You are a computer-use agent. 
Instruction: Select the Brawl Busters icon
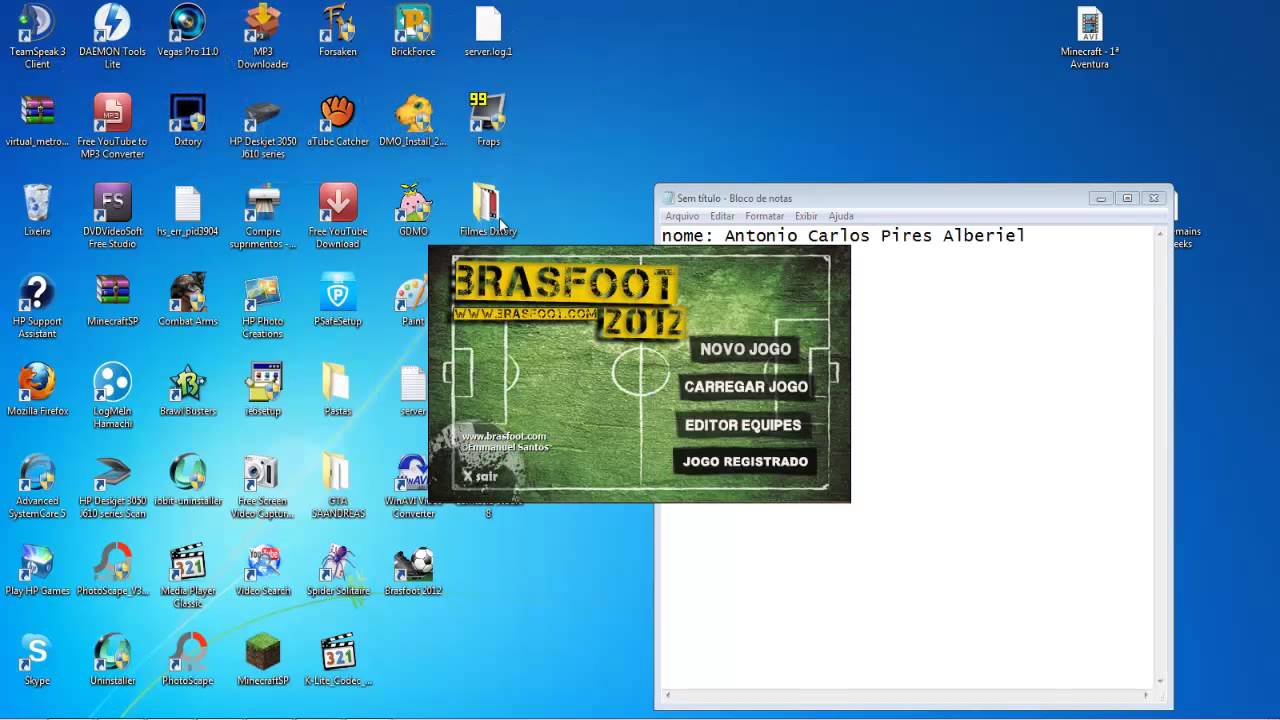[x=187, y=391]
